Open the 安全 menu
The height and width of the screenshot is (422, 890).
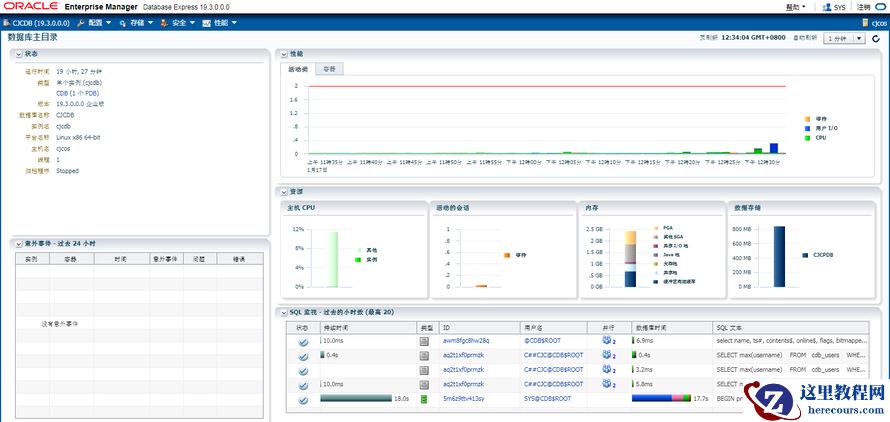click(x=178, y=23)
